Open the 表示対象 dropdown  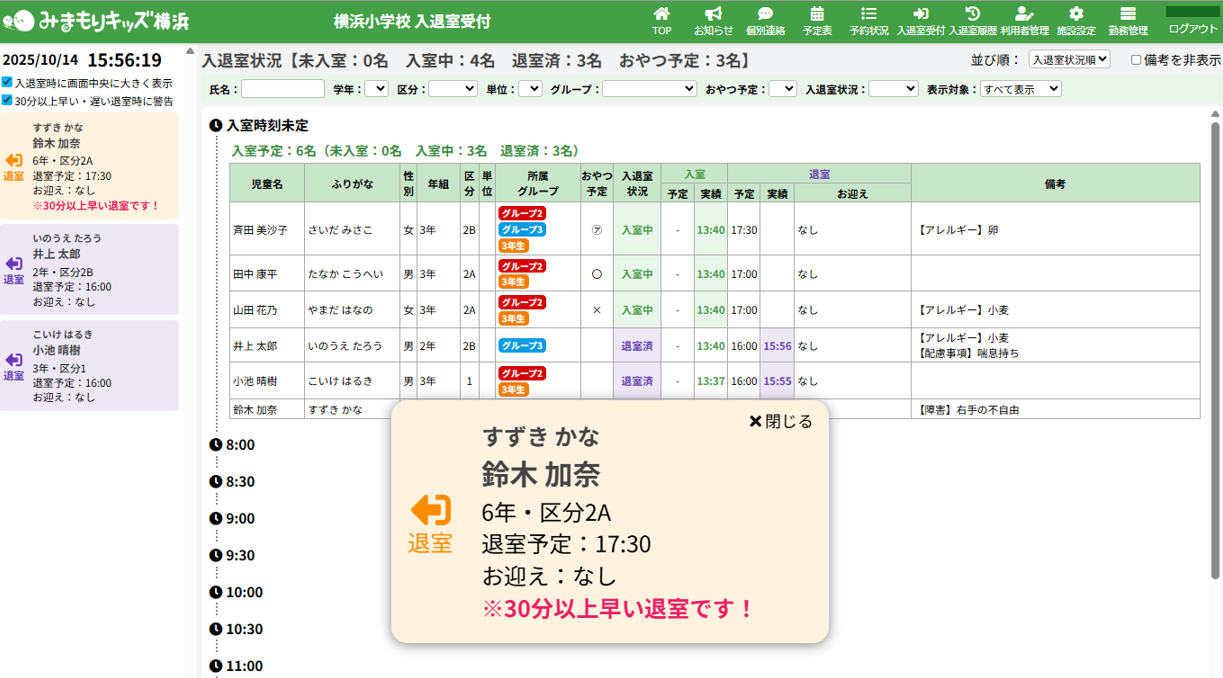click(x=1020, y=89)
